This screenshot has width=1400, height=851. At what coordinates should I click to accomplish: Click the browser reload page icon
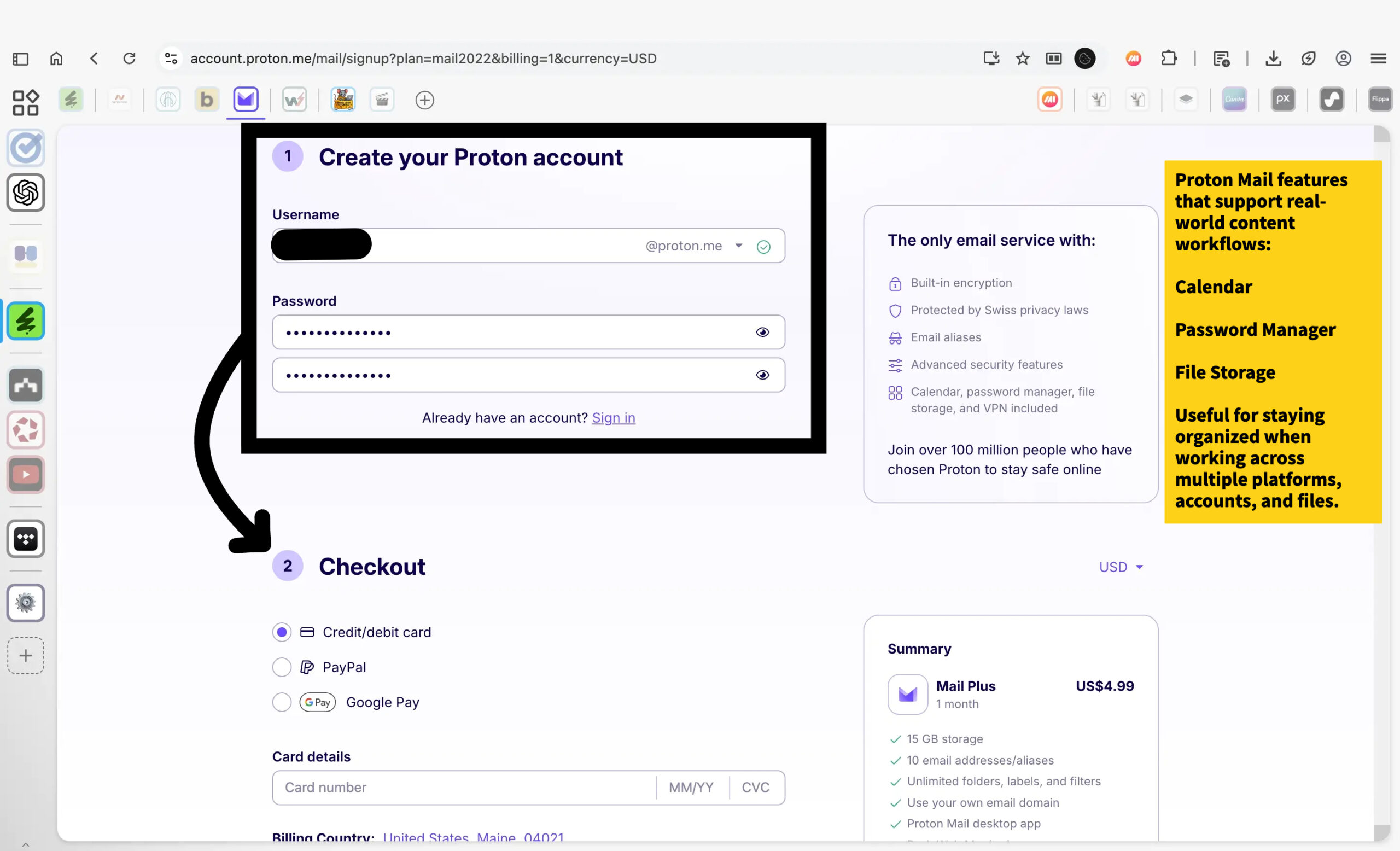click(x=130, y=59)
